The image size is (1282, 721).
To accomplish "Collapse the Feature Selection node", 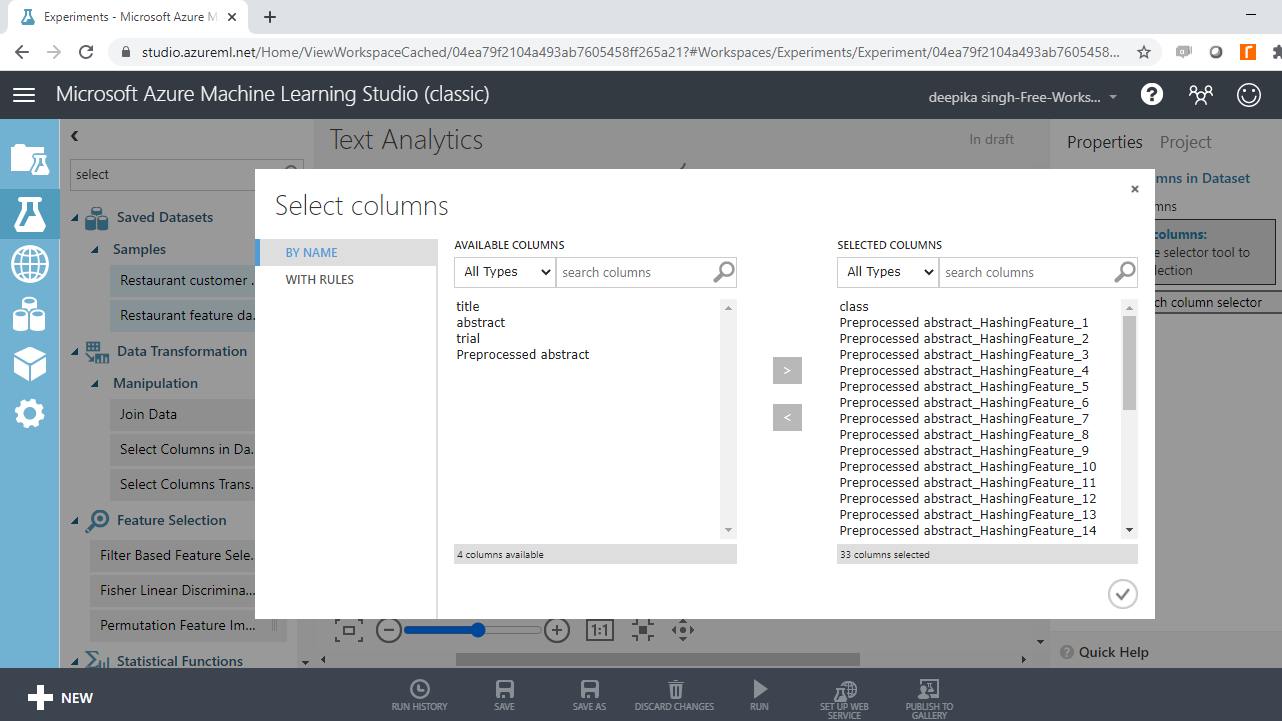I will pyautogui.click(x=75, y=521).
